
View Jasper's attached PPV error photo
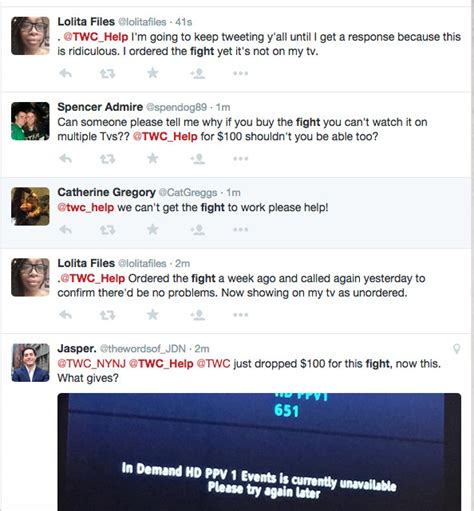coord(259,452)
